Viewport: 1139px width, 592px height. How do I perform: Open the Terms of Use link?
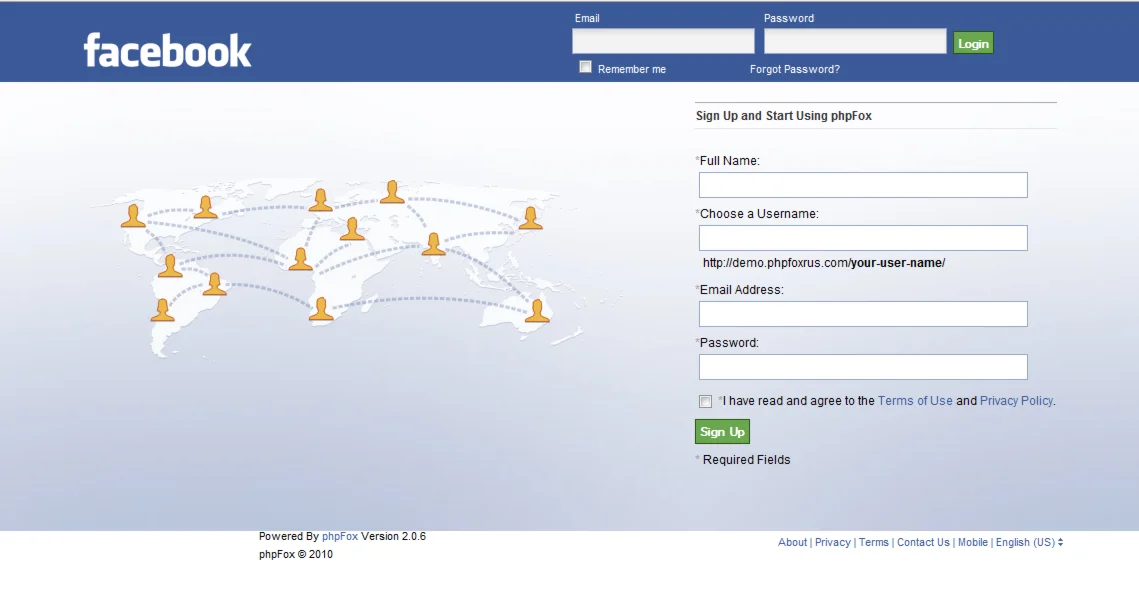(x=915, y=401)
